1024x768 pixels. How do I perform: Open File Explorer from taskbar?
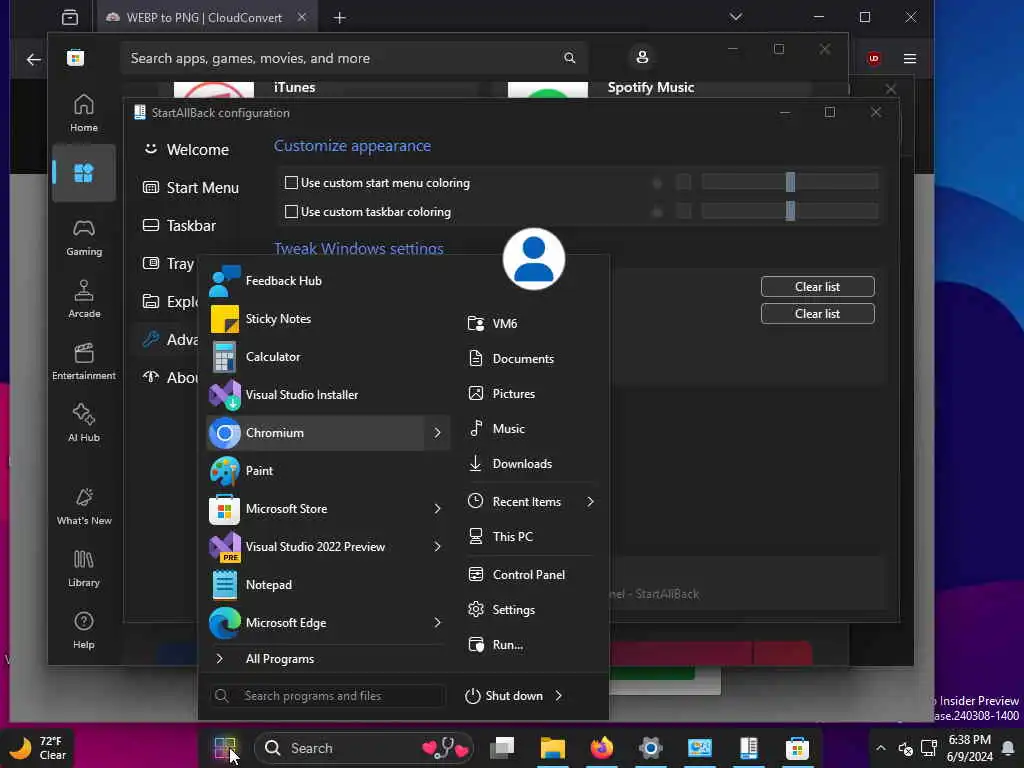[552, 748]
